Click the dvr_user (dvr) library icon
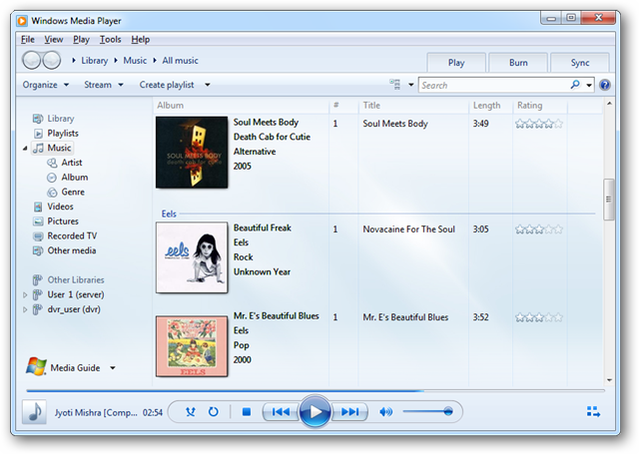 point(37,309)
